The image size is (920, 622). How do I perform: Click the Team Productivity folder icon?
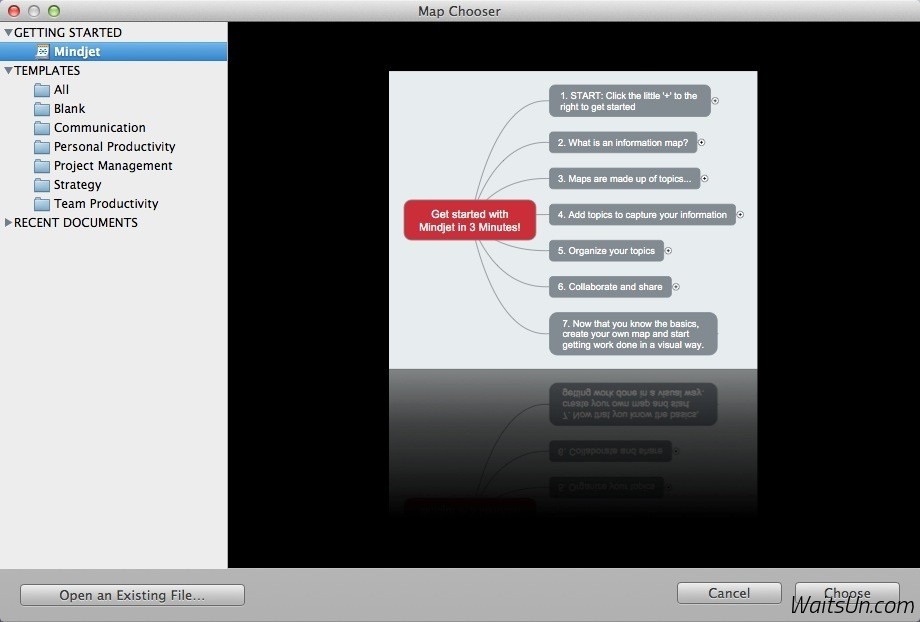42,204
